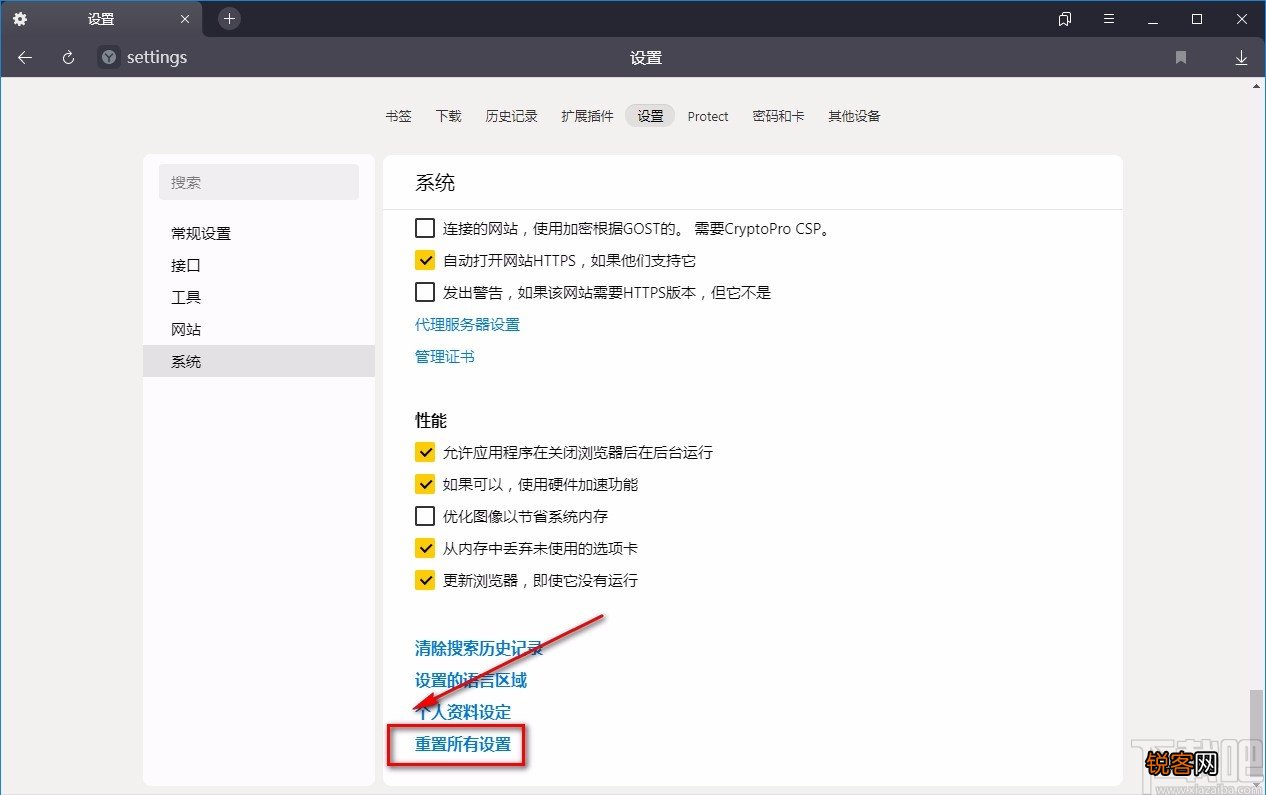Open new tab with plus button
Screen dimensions: 1266x795
click(229, 19)
